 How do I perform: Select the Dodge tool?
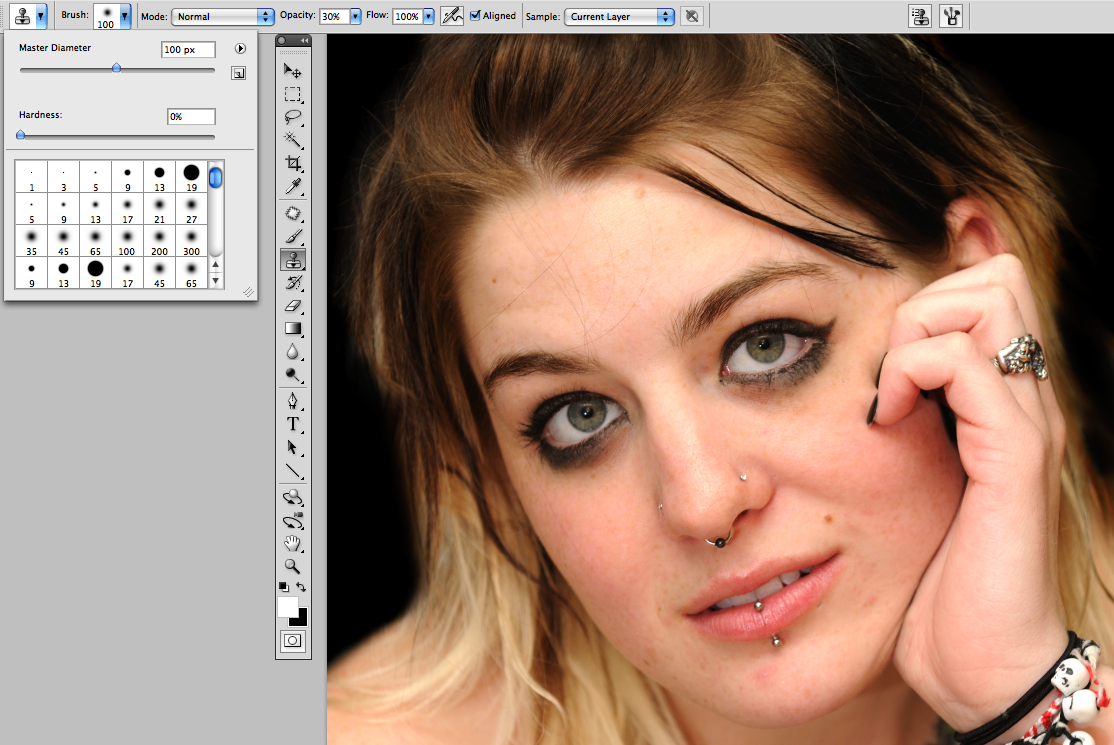click(x=293, y=374)
